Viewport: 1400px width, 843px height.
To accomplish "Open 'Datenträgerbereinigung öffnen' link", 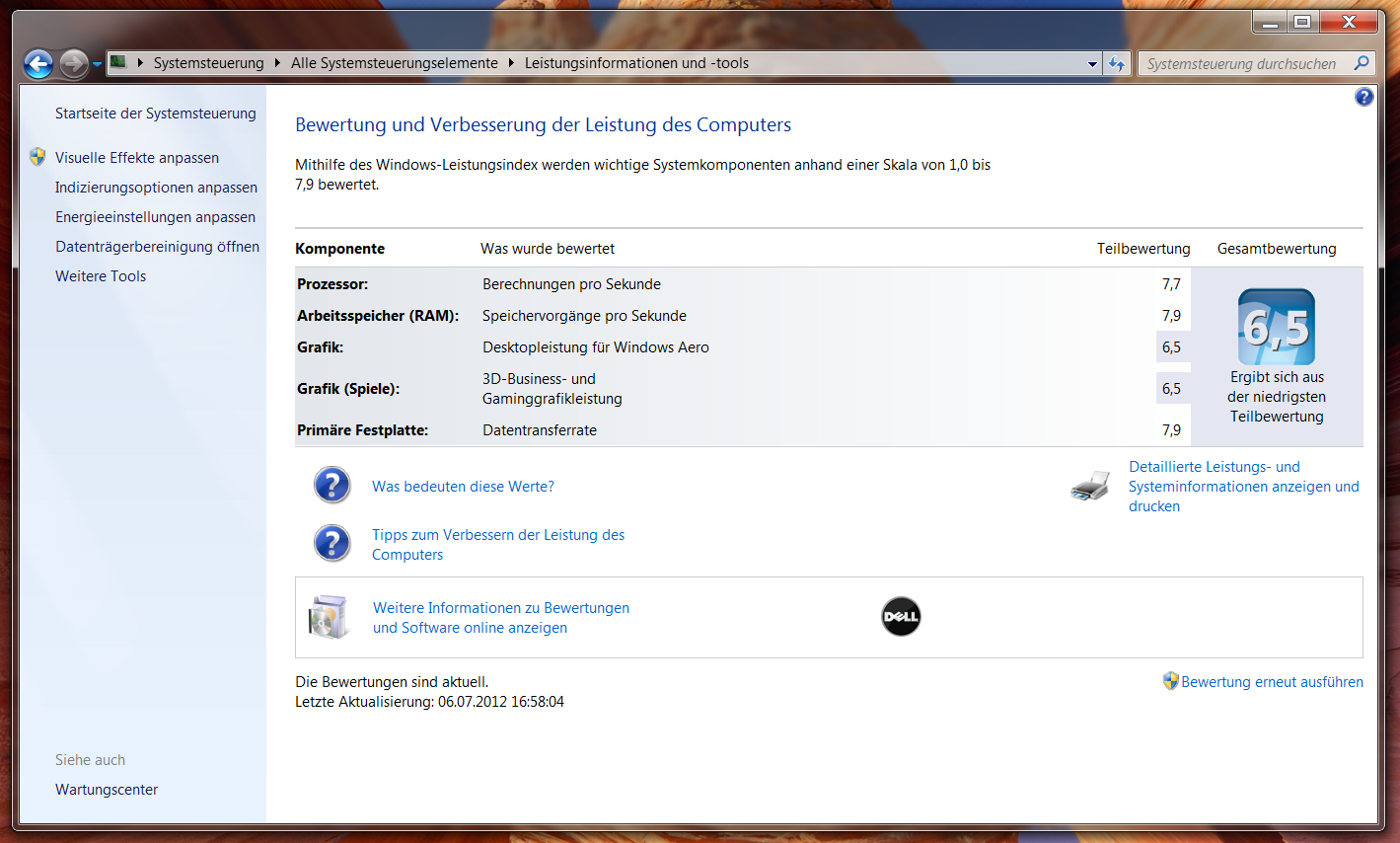I will [157, 247].
